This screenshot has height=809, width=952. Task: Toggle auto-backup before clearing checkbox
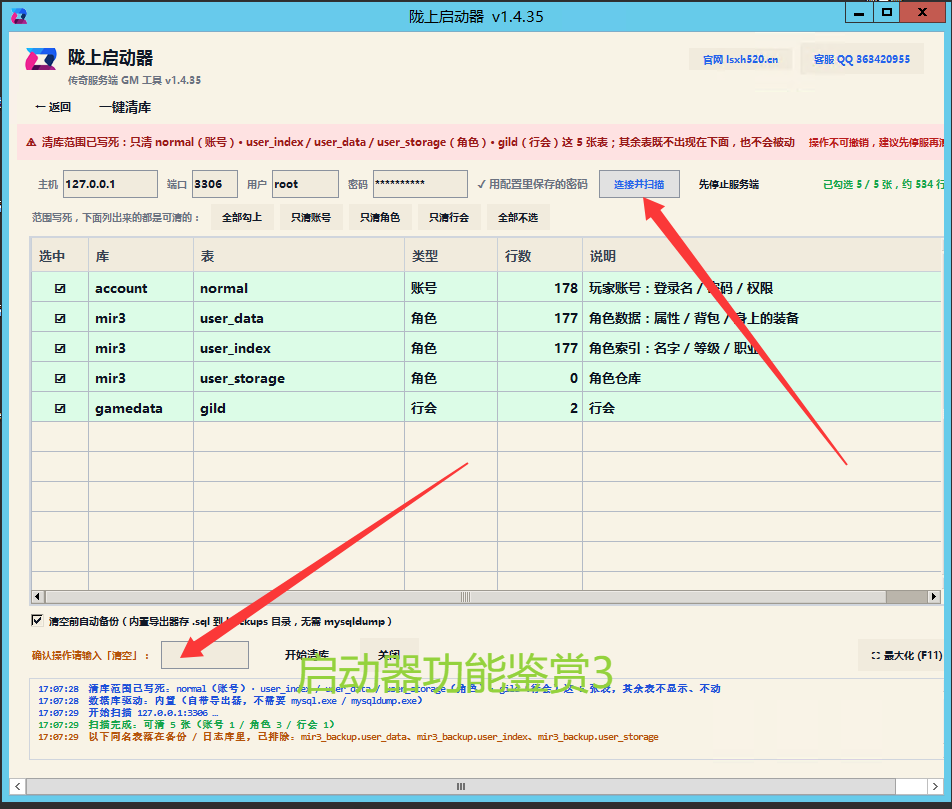pyautogui.click(x=37, y=621)
